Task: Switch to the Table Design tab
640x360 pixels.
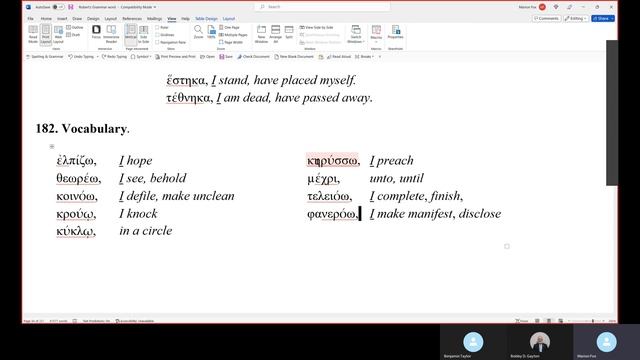Action: [x=206, y=19]
